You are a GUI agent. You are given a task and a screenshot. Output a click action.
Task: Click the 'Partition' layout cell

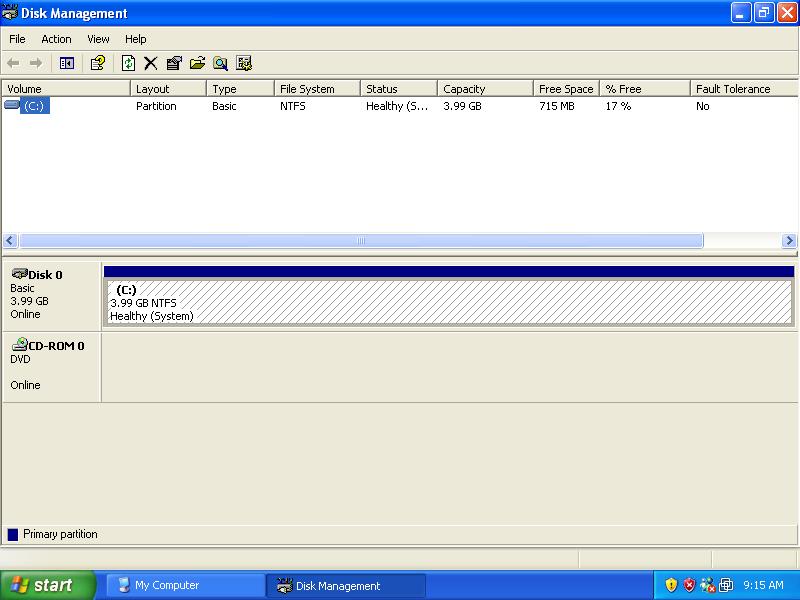pyautogui.click(x=156, y=106)
